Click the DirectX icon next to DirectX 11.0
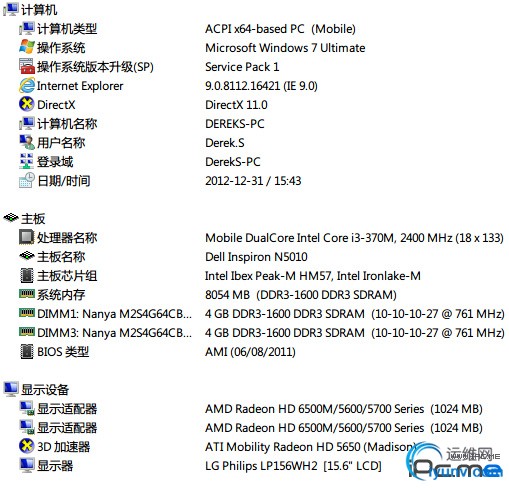509x488 pixels. click(x=27, y=104)
